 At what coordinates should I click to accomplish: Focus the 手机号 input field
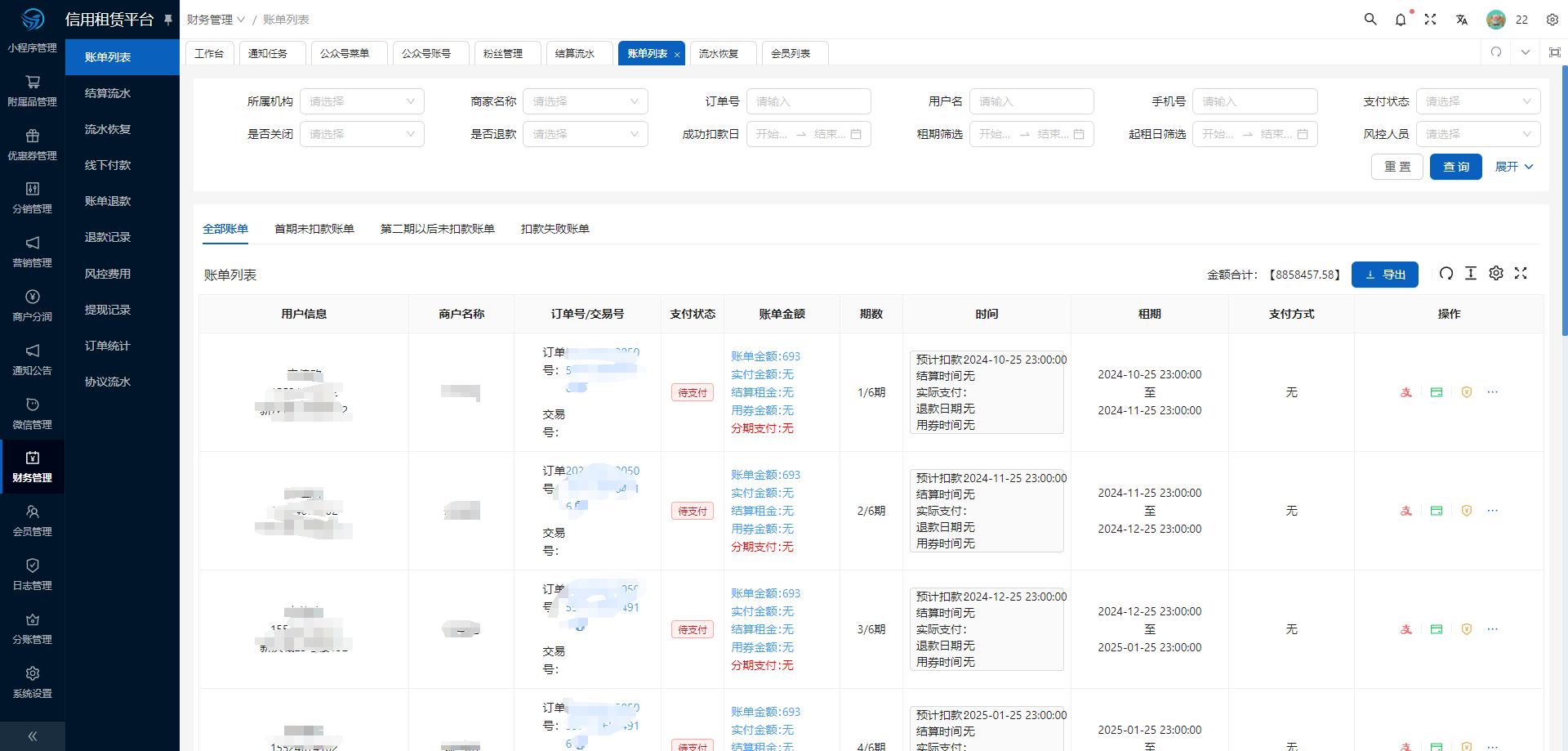point(1255,101)
